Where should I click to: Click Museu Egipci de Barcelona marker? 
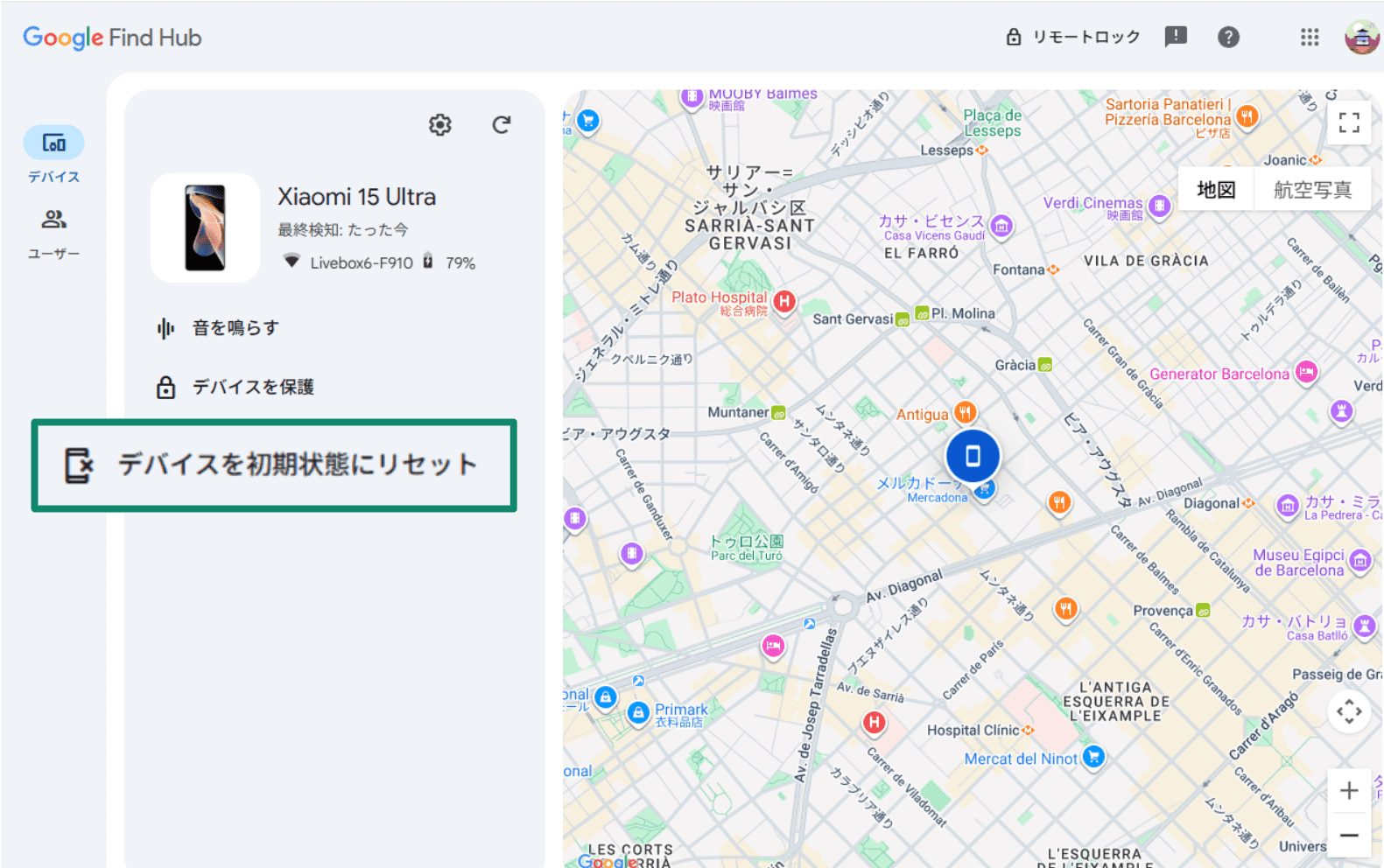pyautogui.click(x=1359, y=560)
